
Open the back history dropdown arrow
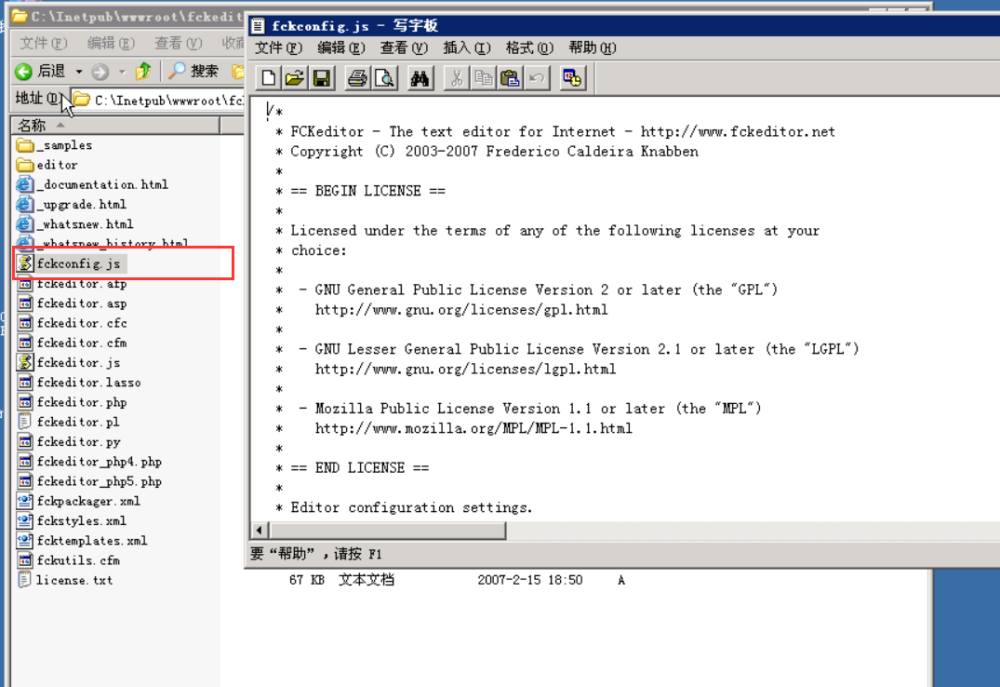pos(78,71)
